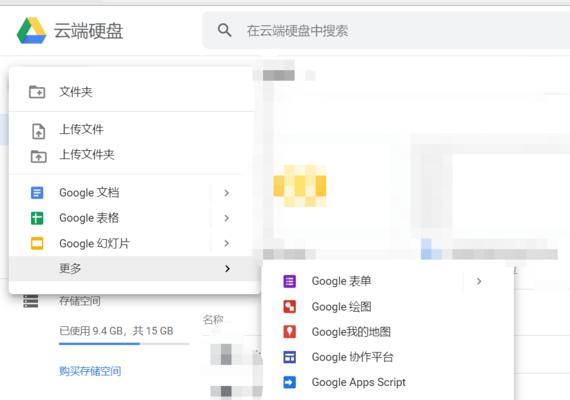
Task: Expand the Google 幻灯片 submenu arrow
Action: [226, 243]
